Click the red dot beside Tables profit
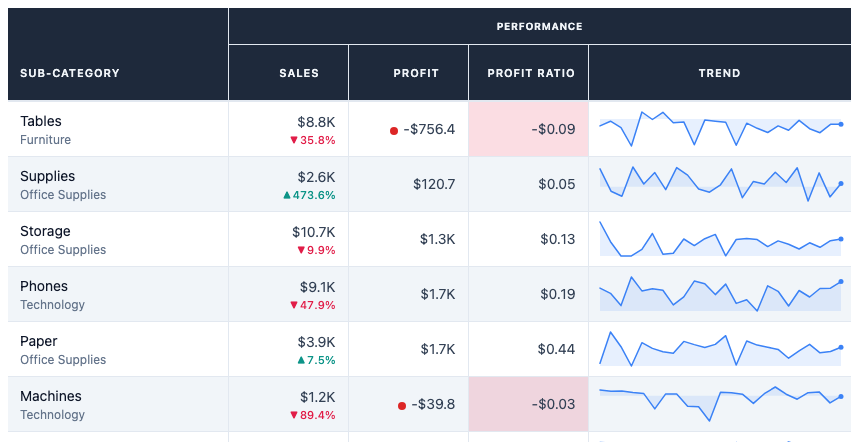 394,131
